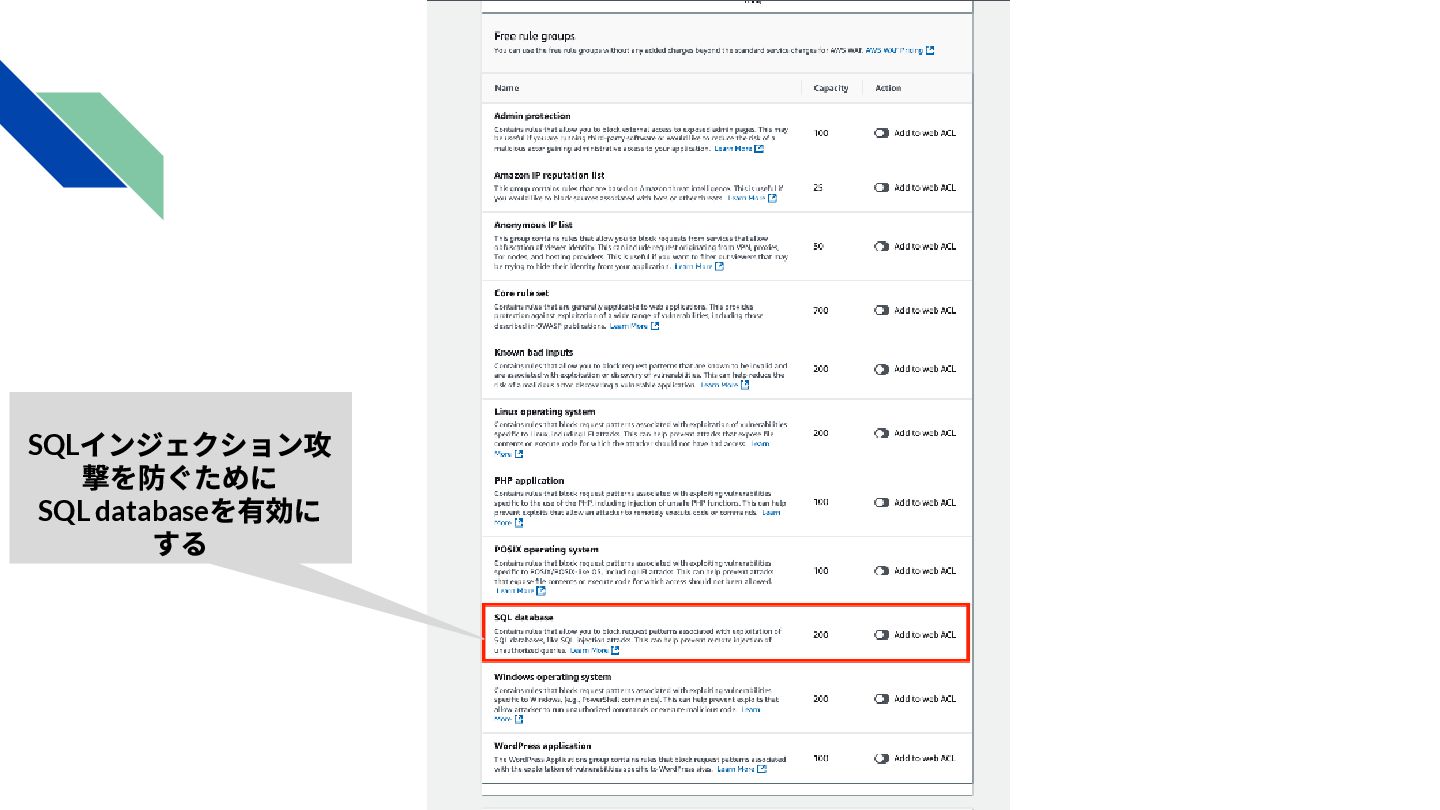Click external-link icon in Known bad inputs description
The width and height of the screenshot is (1440, 810).
point(745,384)
